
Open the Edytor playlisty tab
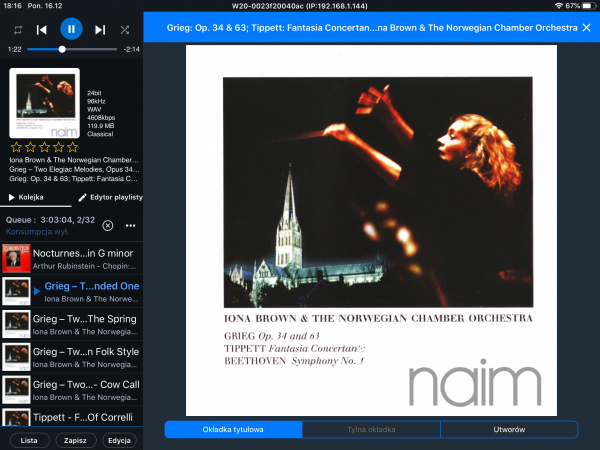[110, 197]
